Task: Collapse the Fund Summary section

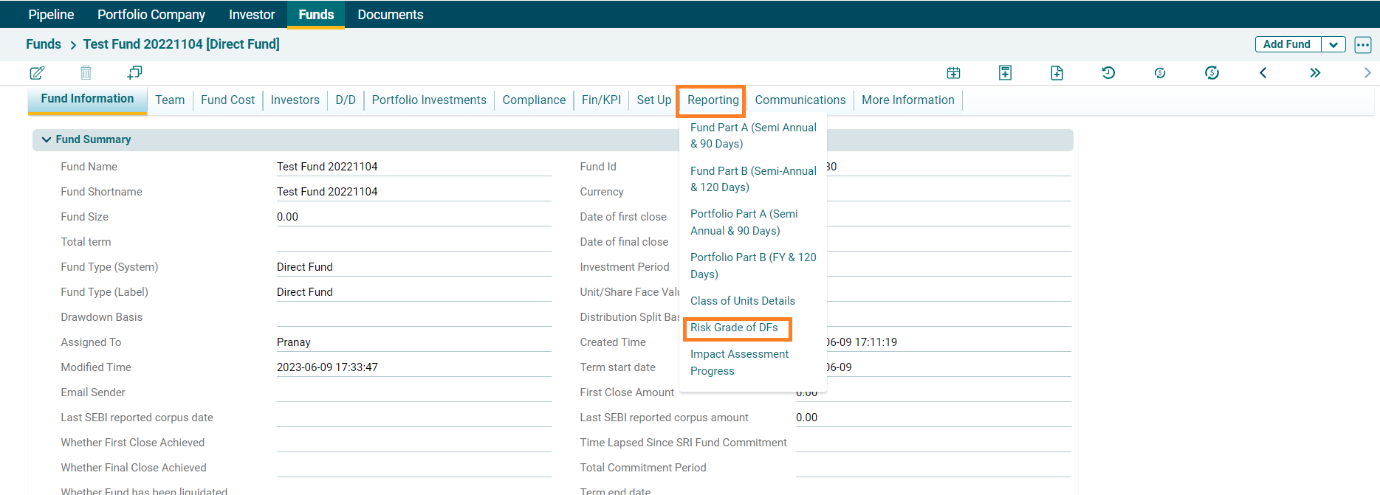Action: [x=46, y=140]
